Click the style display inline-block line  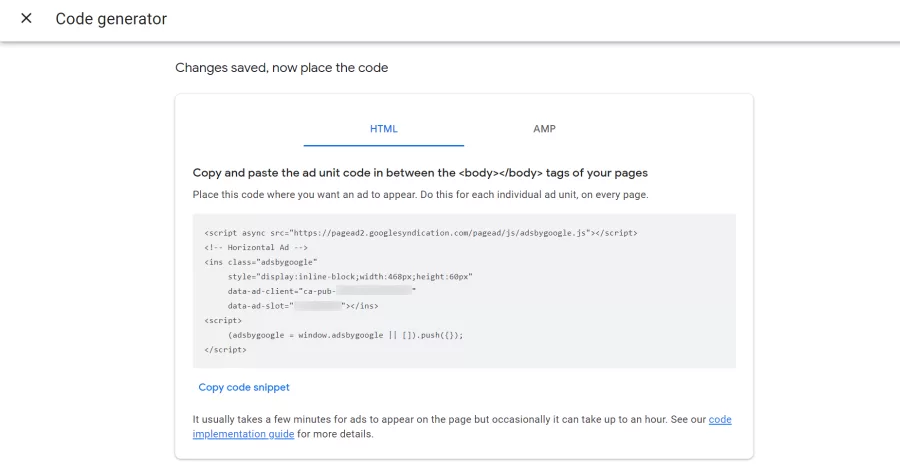tap(350, 277)
